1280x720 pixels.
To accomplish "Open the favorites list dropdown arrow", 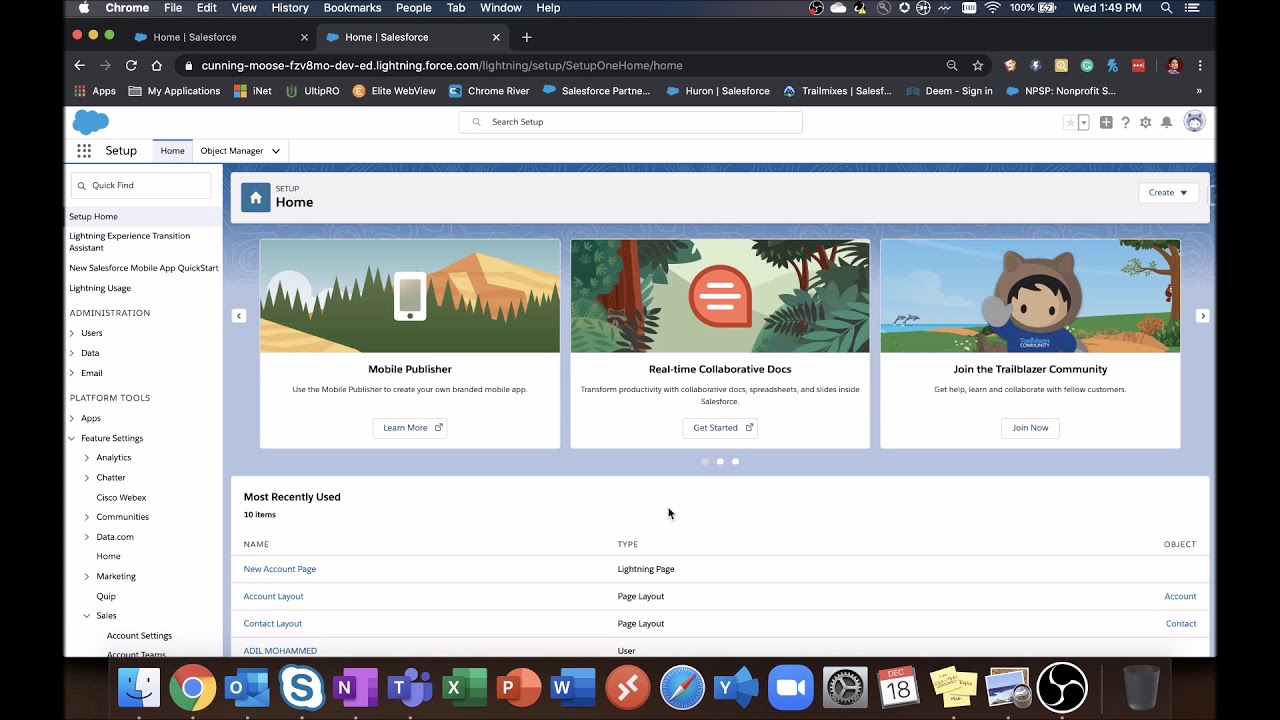I will (1083, 122).
